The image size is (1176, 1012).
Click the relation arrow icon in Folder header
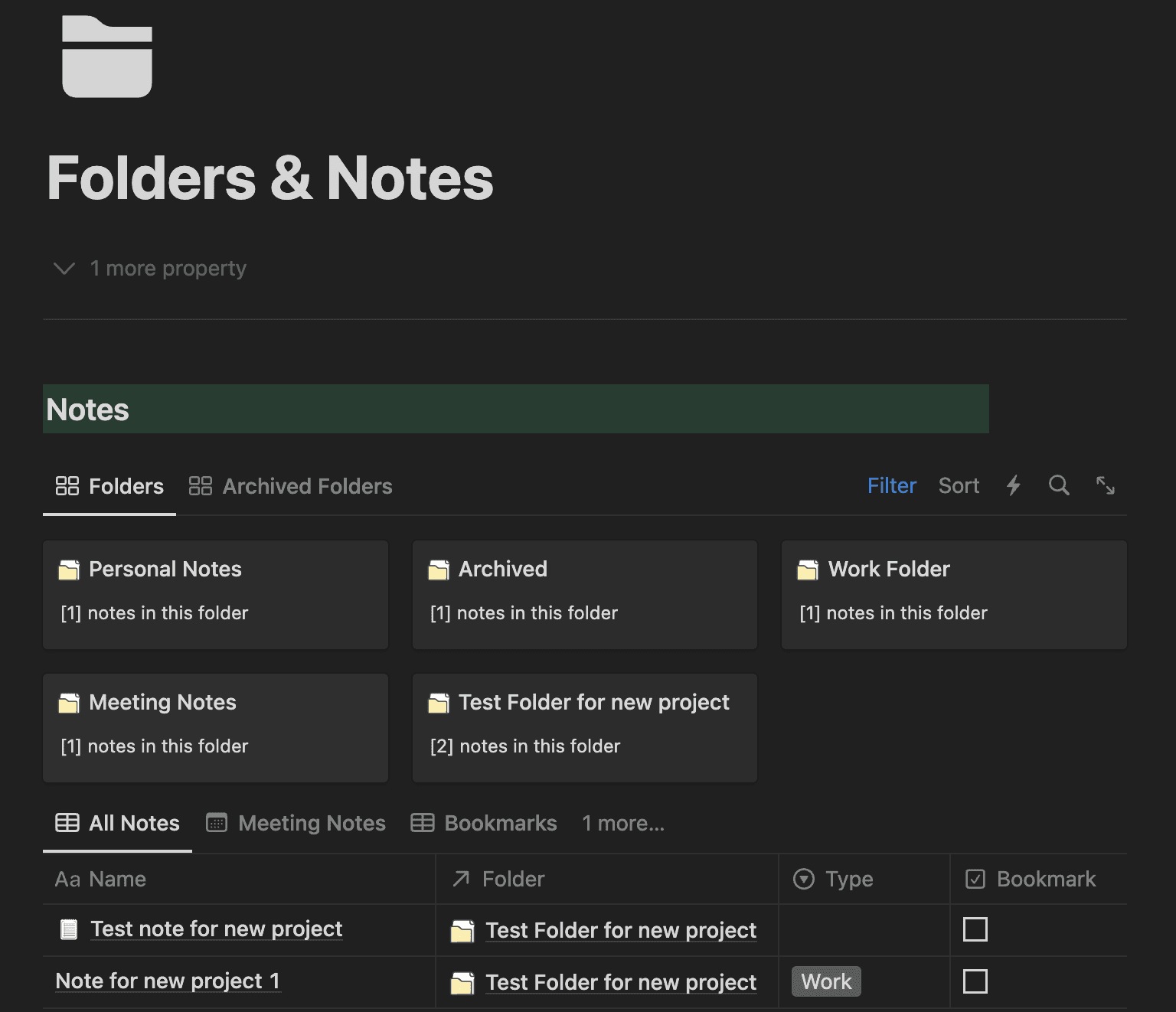tap(461, 879)
